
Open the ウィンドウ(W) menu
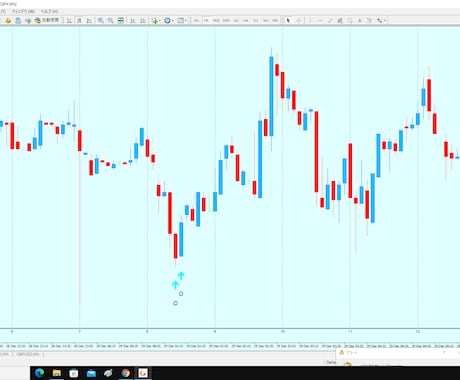coord(23,11)
